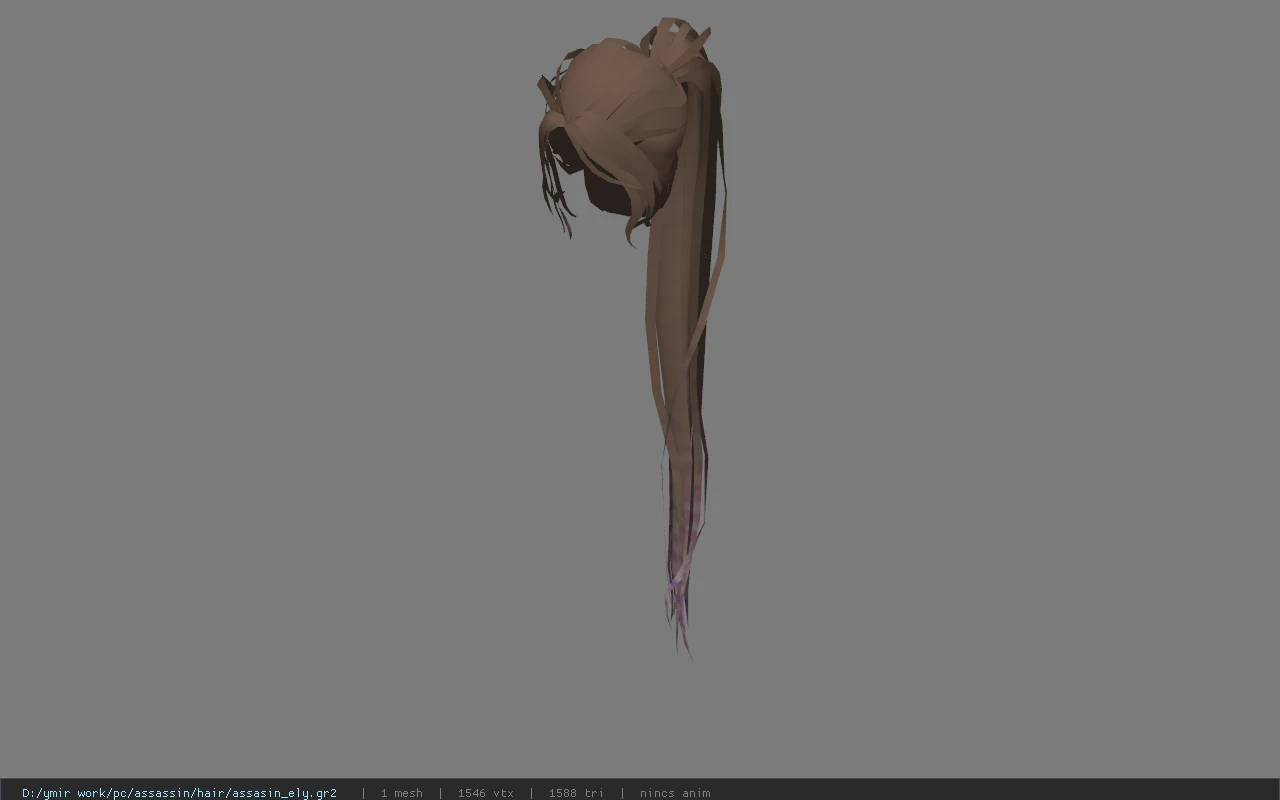Image resolution: width=1280 pixels, height=800 pixels.
Task: Click the '1588 tri' triangle count
Action: pos(575,793)
